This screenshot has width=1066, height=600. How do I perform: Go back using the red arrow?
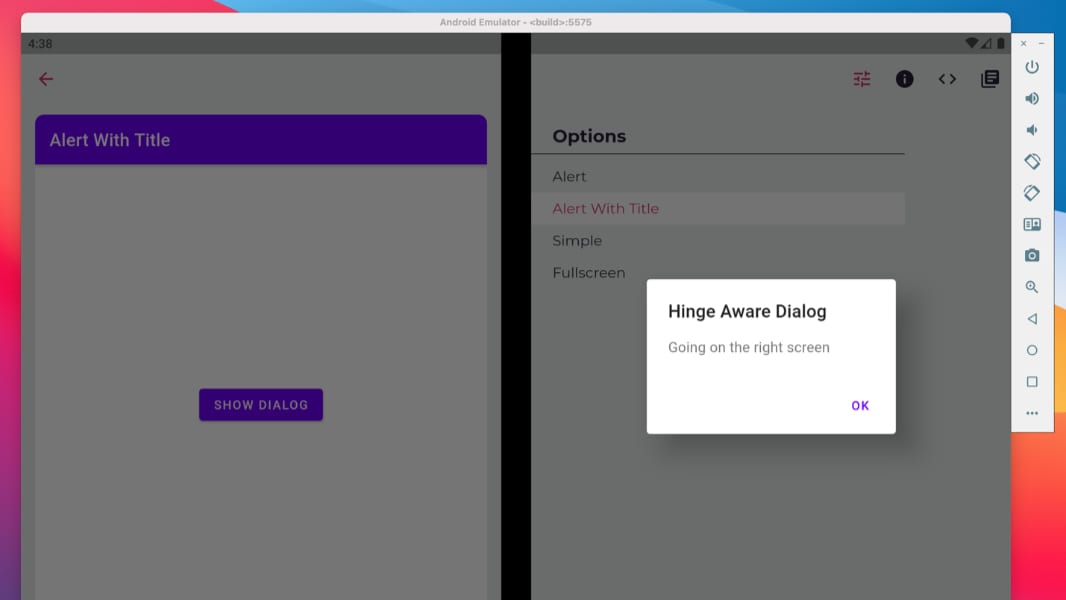click(x=46, y=79)
